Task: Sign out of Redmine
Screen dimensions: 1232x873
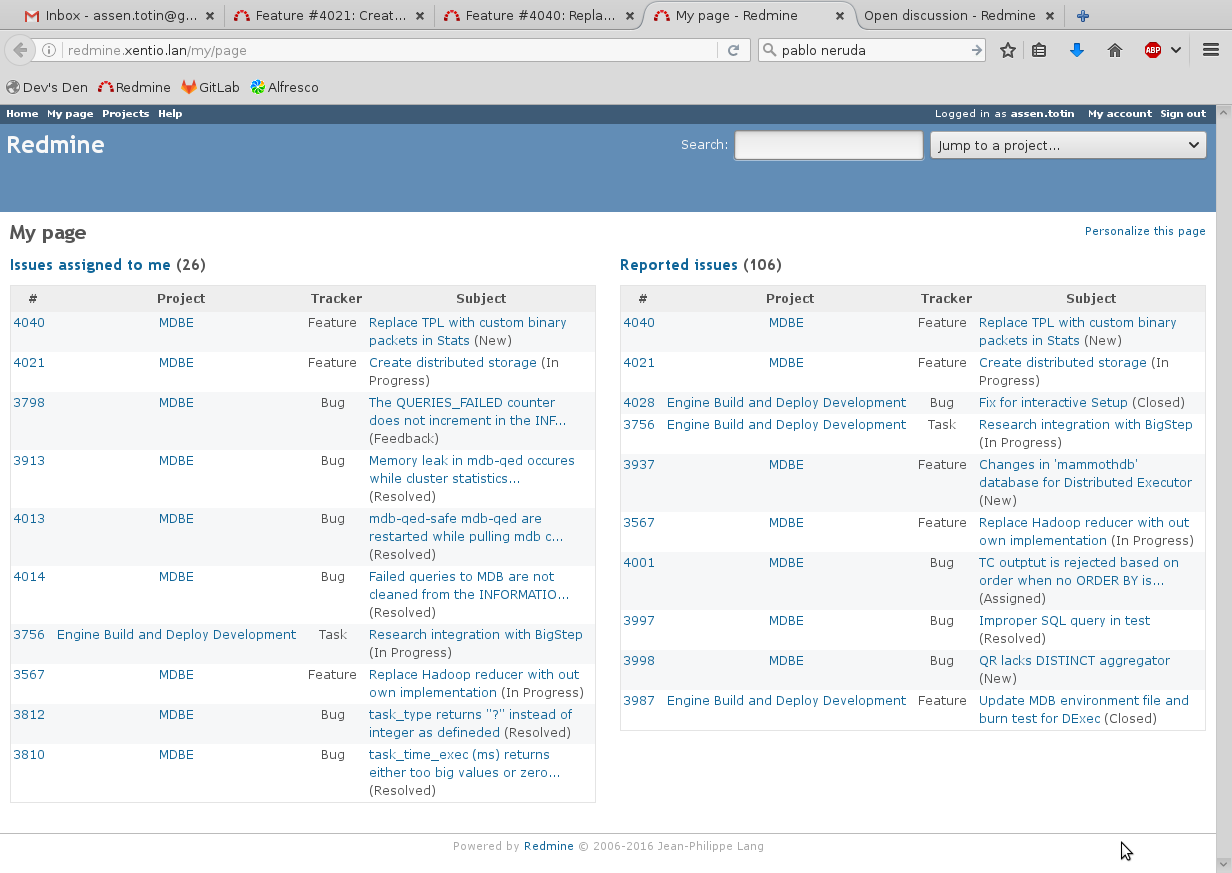Action: [x=1182, y=113]
